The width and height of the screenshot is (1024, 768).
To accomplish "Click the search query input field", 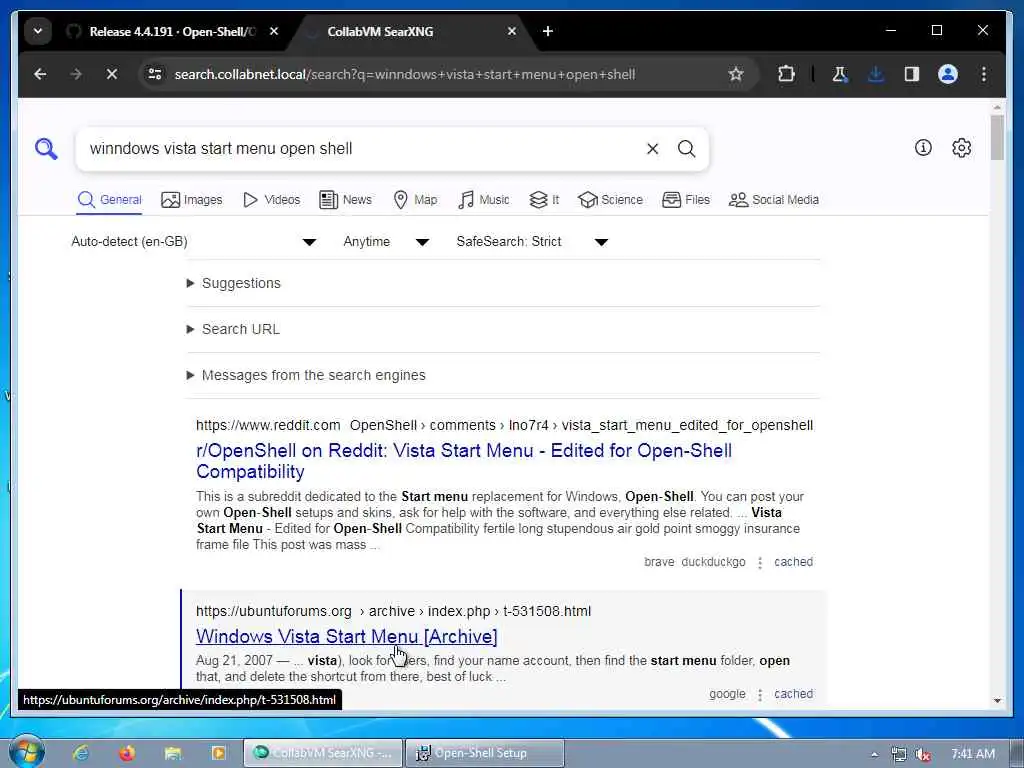I will (359, 149).
